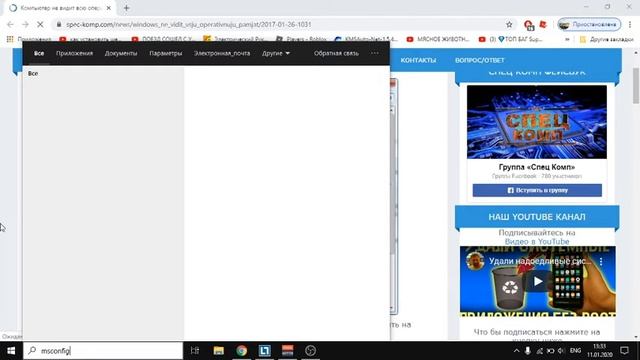Open the Видео в YouTube link
The width and height of the screenshot is (640, 360).
coord(537,241)
